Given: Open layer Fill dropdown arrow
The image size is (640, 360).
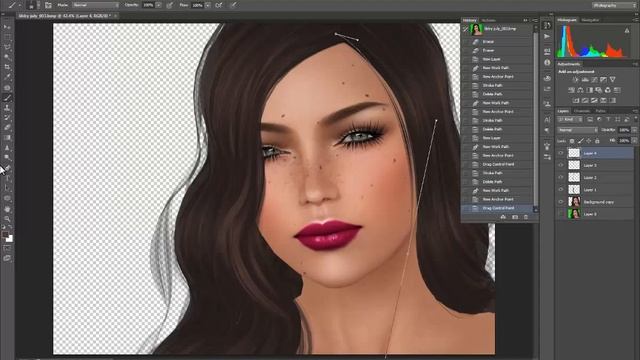Looking at the screenshot, I should pyautogui.click(x=634, y=141).
